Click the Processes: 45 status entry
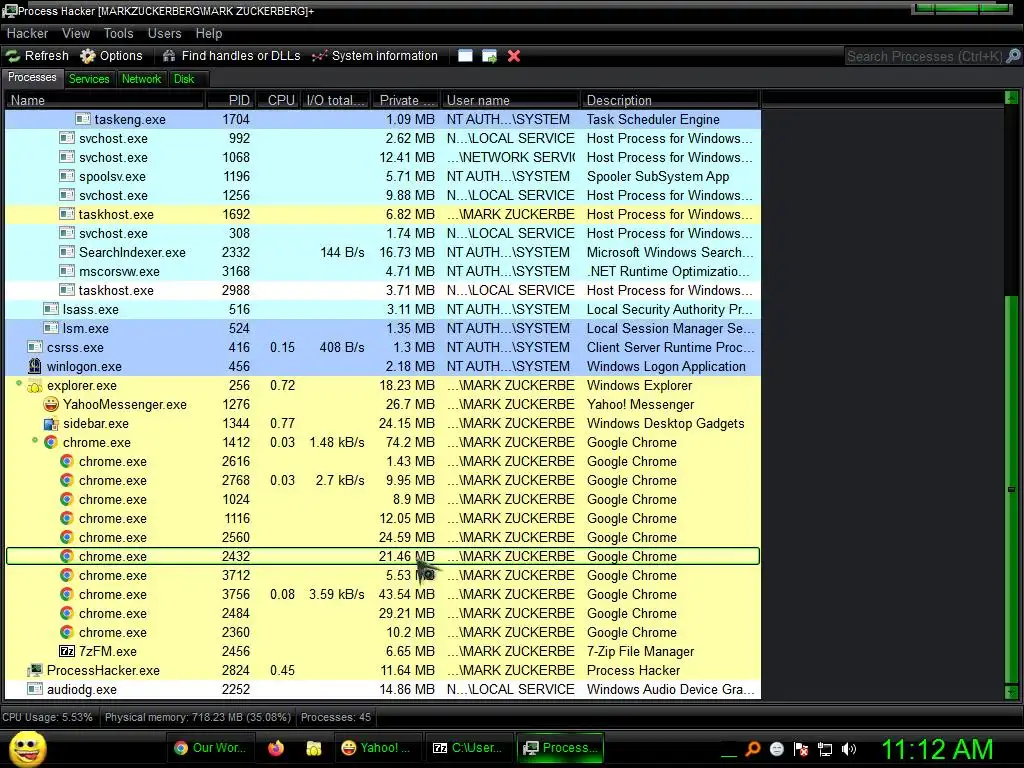The height and width of the screenshot is (768, 1024). coord(336,717)
